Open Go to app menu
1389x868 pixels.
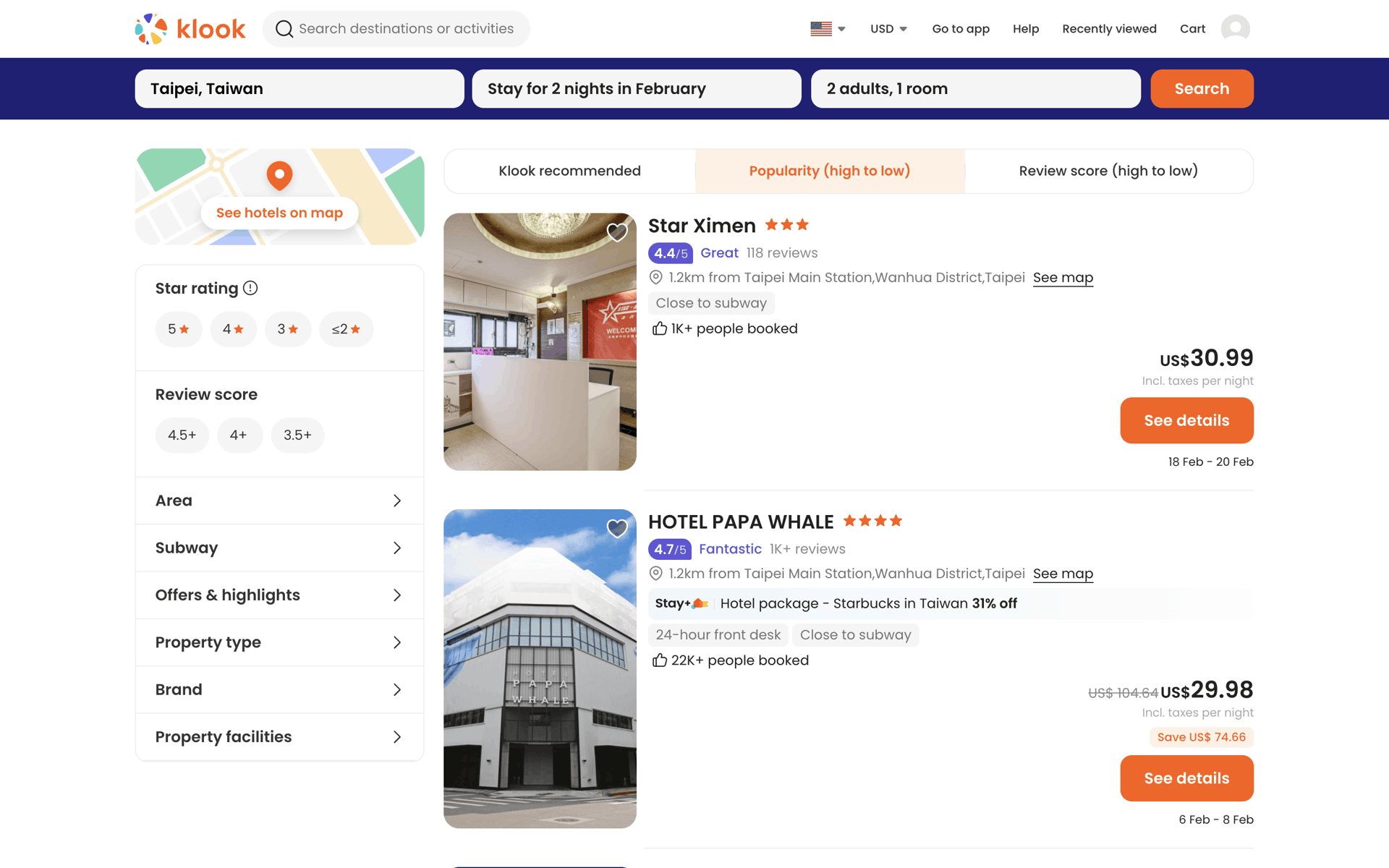point(961,29)
